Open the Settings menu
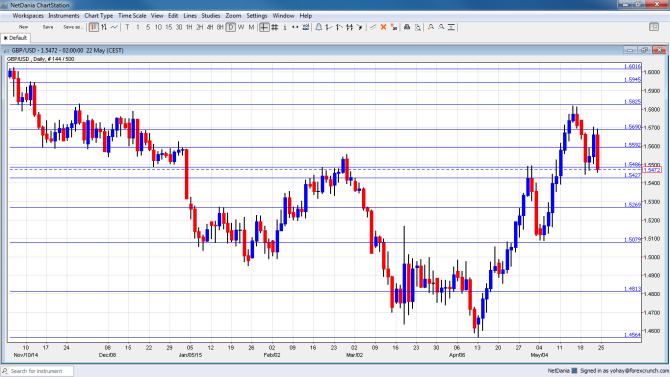 tap(257, 16)
